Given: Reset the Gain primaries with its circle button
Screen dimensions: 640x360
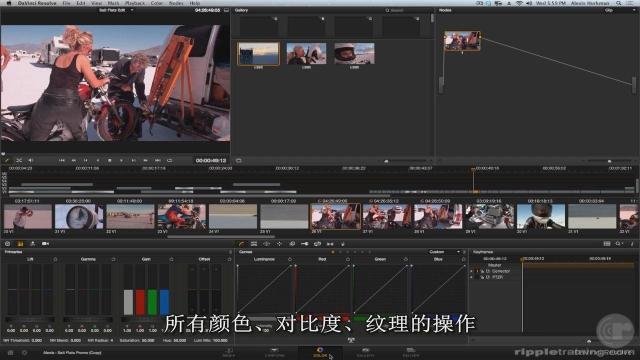Looking at the screenshot, I should (171, 259).
